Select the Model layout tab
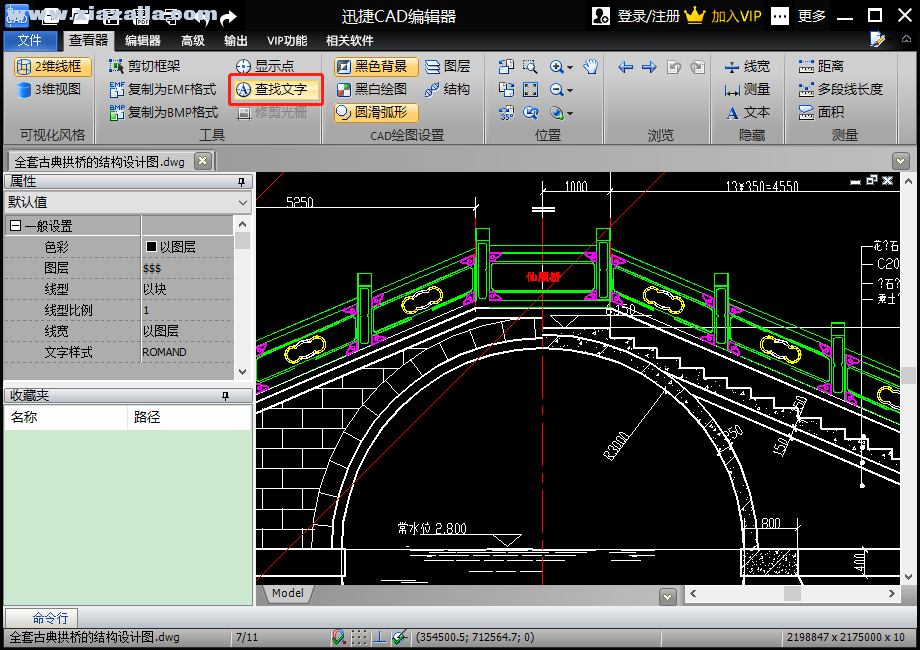 (288, 593)
